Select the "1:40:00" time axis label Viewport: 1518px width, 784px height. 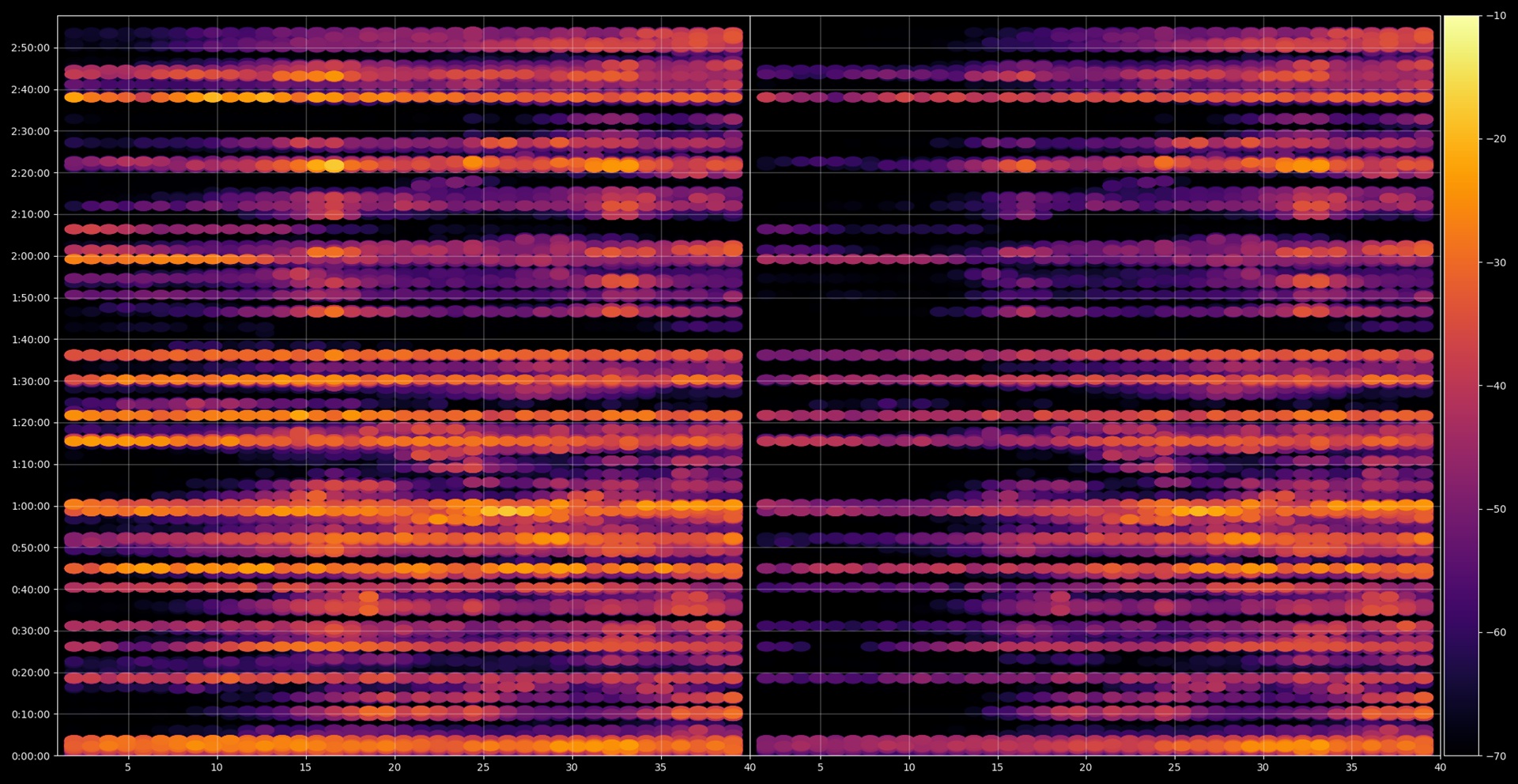pyautogui.click(x=30, y=340)
